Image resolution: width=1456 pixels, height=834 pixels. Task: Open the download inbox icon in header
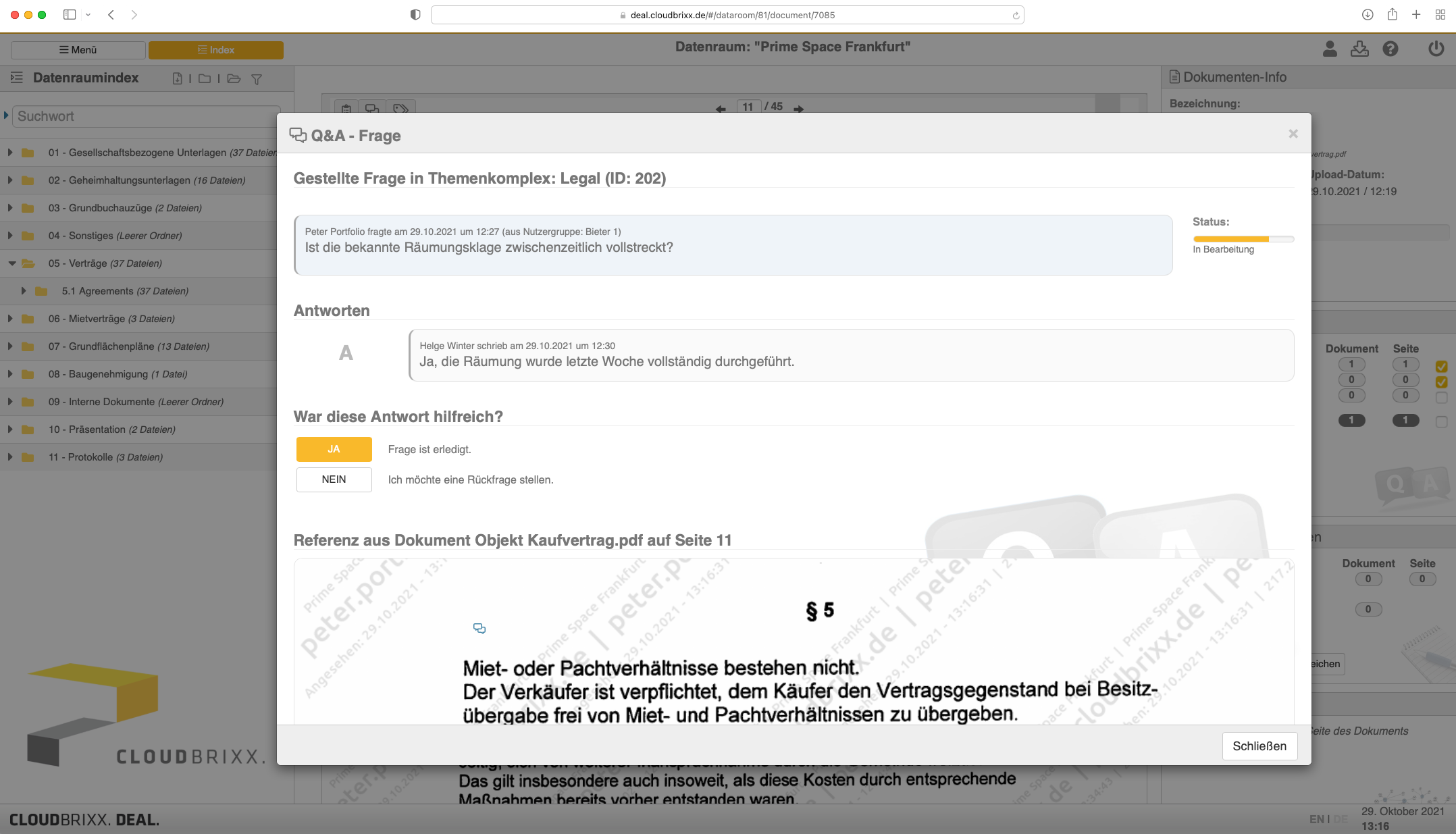(1359, 49)
